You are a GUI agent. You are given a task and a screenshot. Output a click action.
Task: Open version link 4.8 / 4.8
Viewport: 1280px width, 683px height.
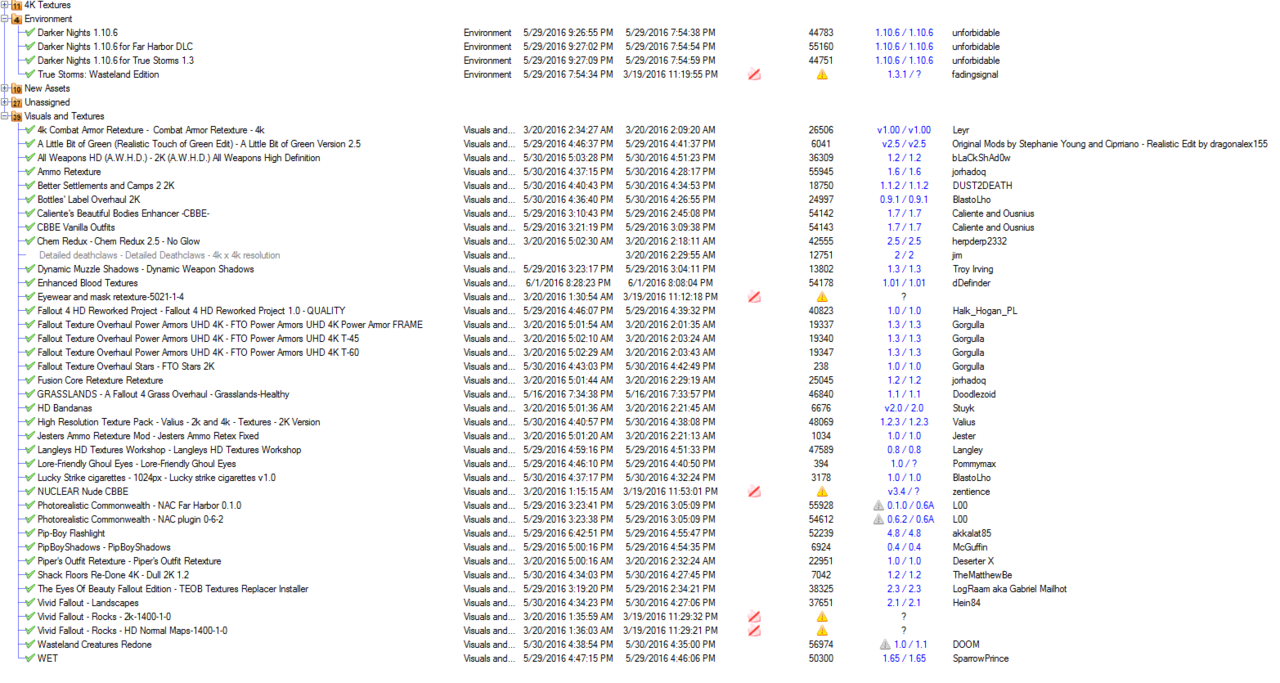[x=904, y=533]
